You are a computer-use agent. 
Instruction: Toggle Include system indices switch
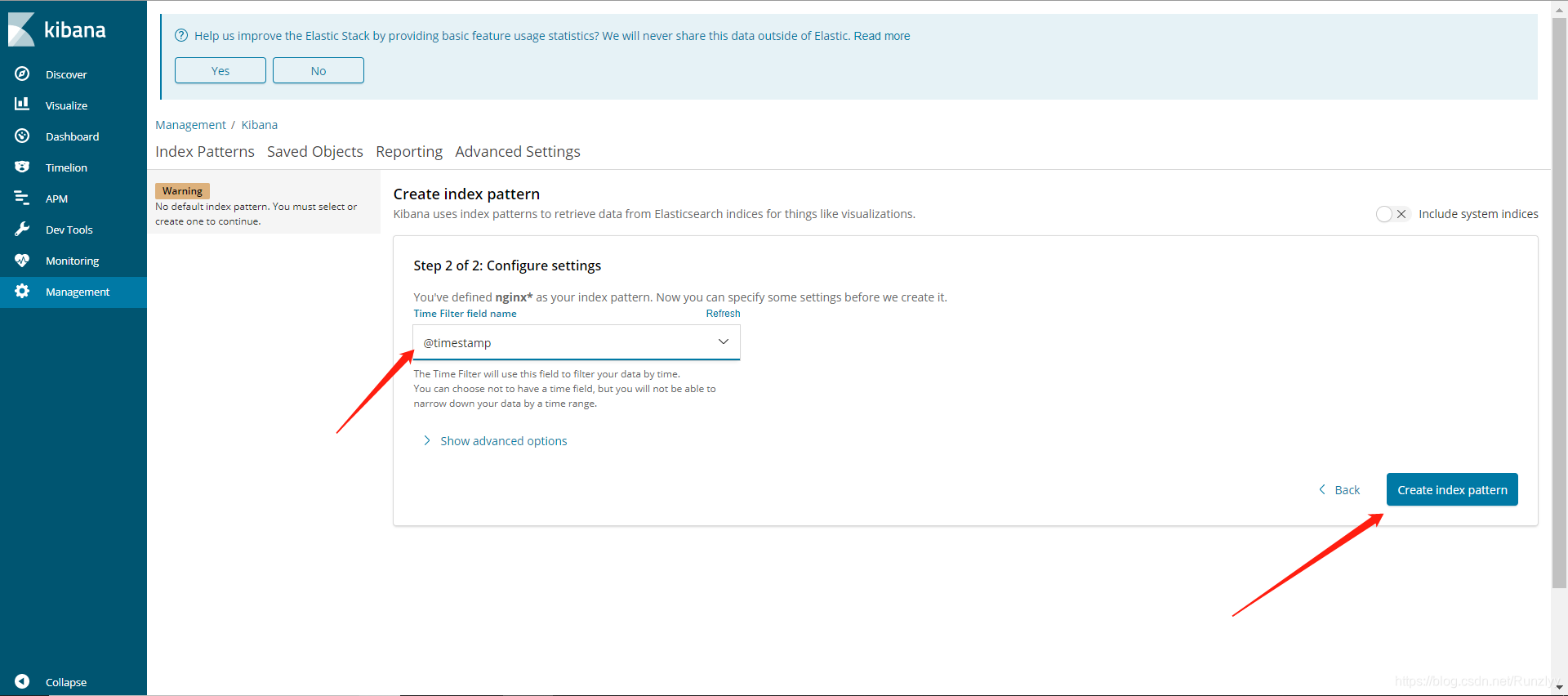point(1392,214)
